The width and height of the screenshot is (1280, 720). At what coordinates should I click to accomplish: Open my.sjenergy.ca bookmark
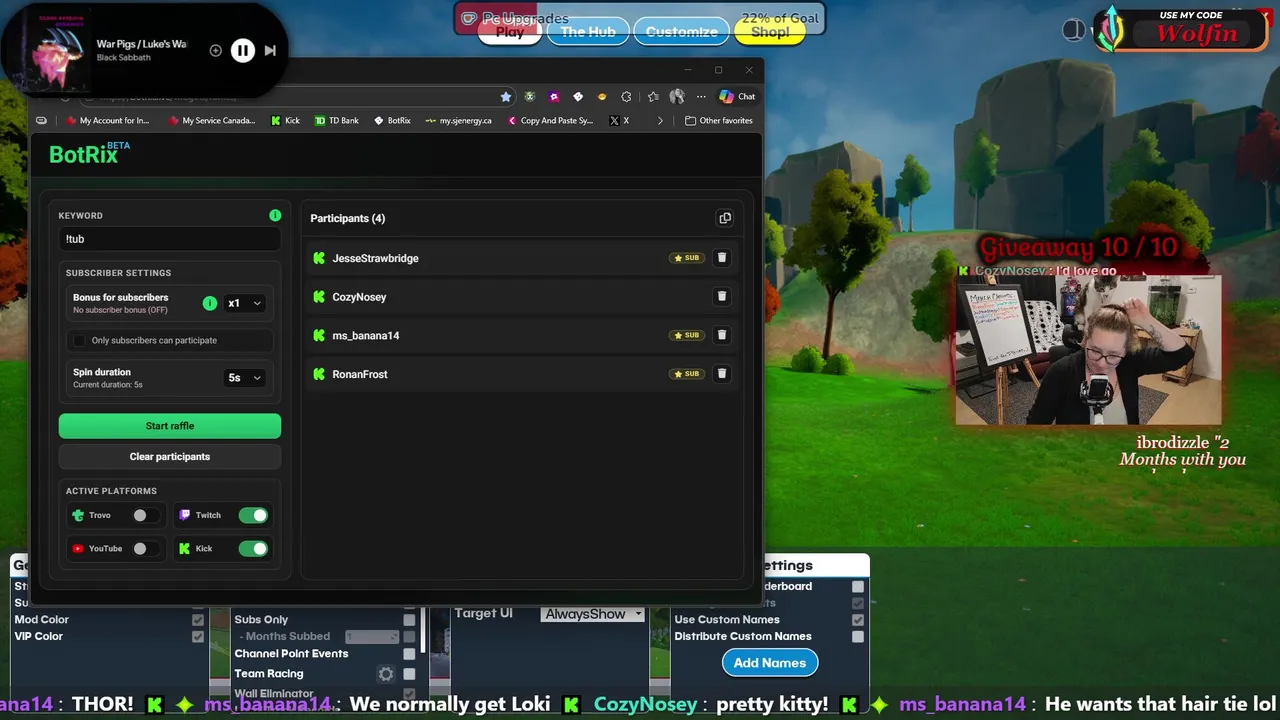pos(458,120)
